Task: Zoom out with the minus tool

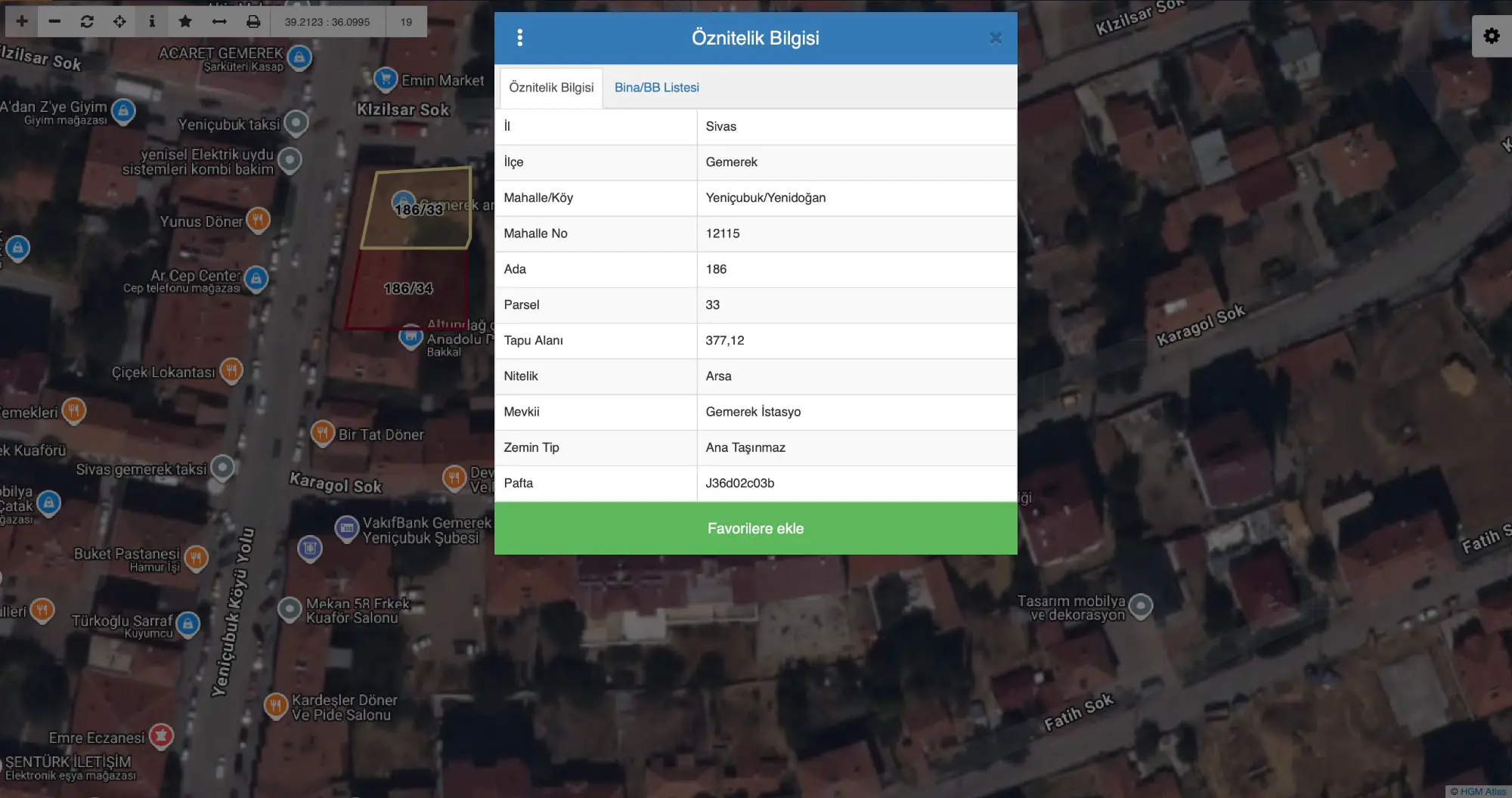Action: (54, 21)
